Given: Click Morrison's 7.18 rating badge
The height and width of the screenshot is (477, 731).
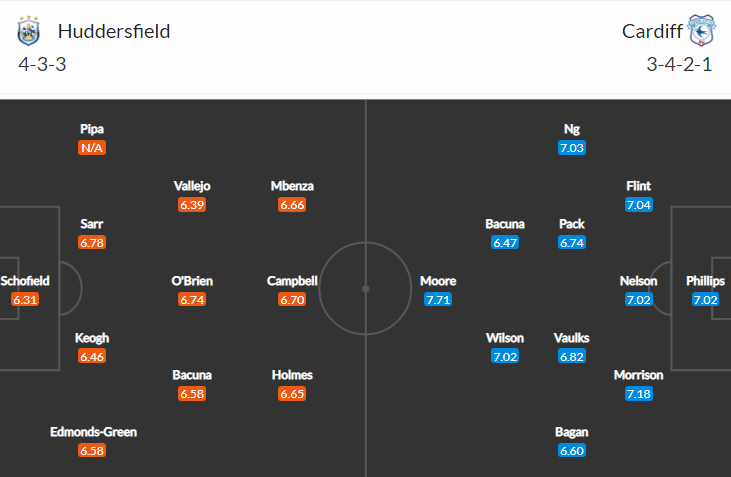Looking at the screenshot, I should click(x=639, y=394).
